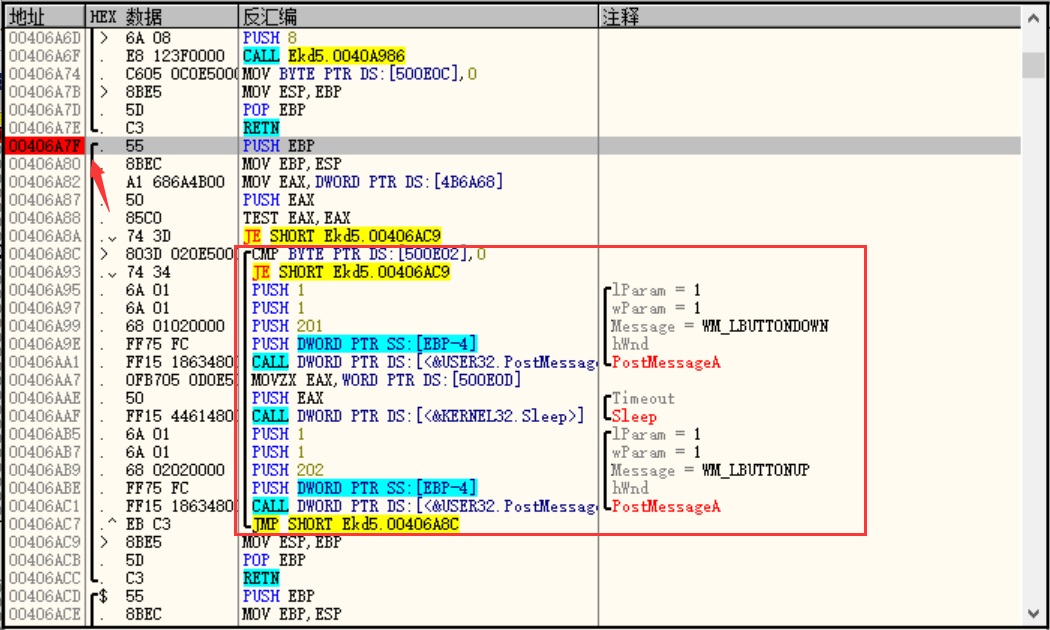Select the TEST EAX,EAX instruction
Screen dimensions: 1050x630
point(297,218)
